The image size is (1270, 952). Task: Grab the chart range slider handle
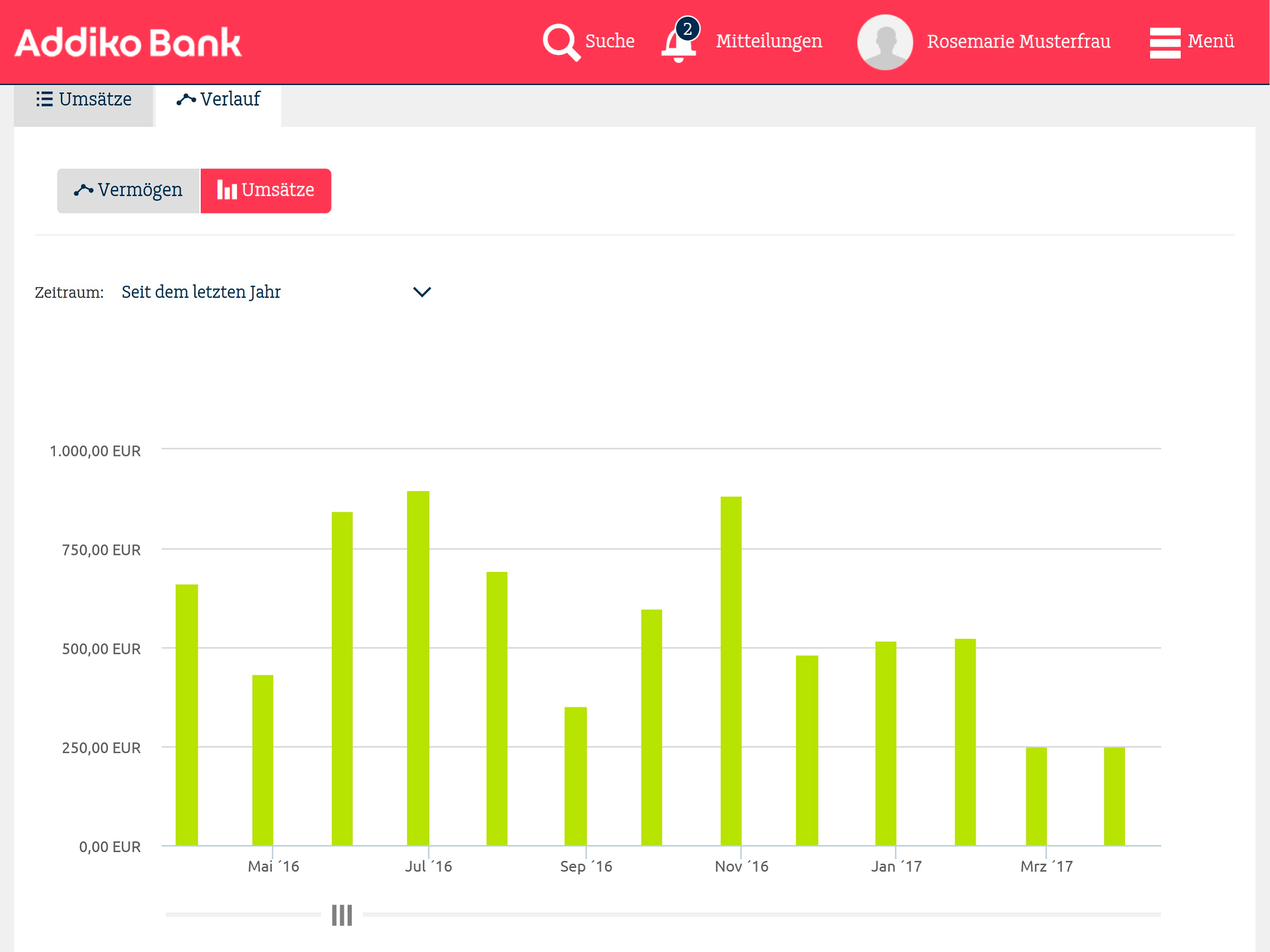[342, 915]
